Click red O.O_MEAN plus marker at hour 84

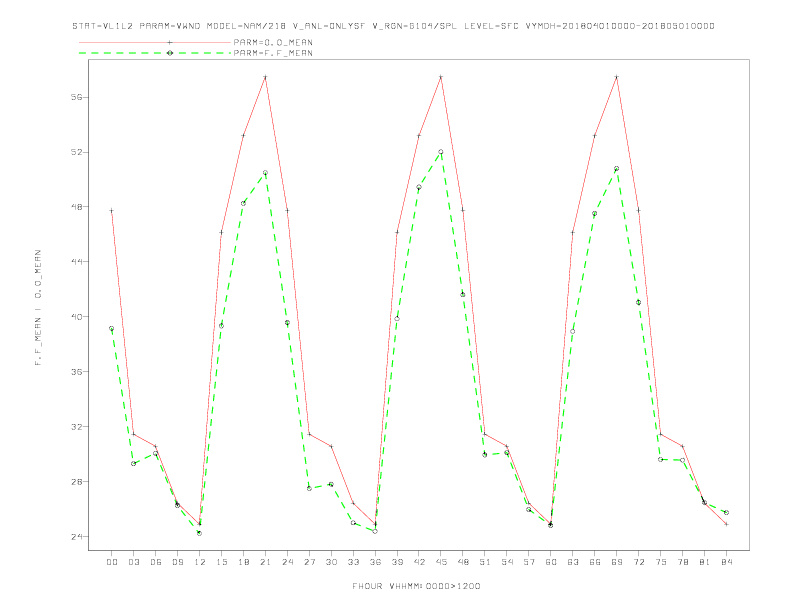726,524
